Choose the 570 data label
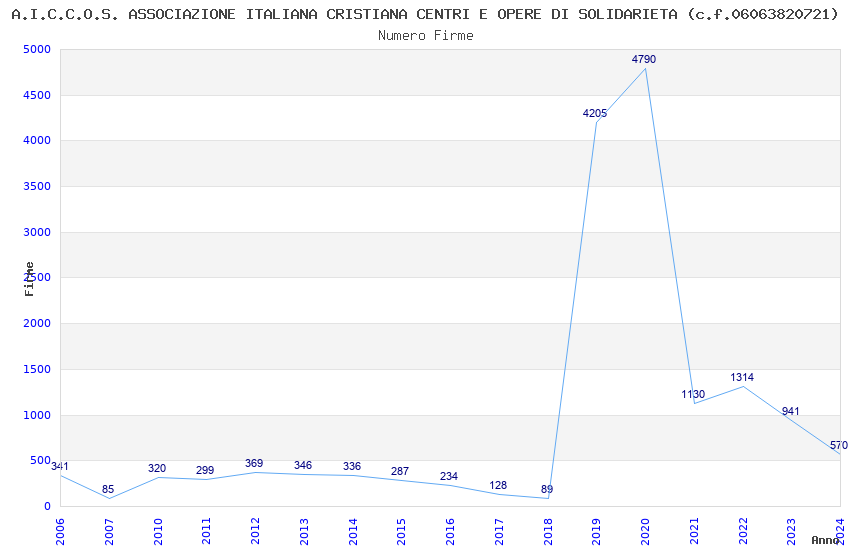 point(839,445)
